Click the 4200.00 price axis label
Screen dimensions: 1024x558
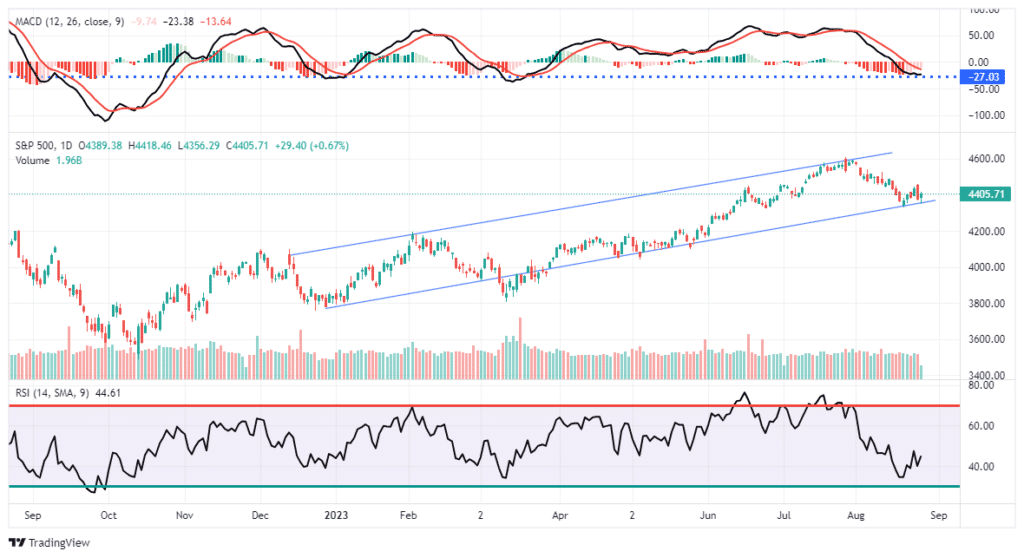(x=986, y=231)
